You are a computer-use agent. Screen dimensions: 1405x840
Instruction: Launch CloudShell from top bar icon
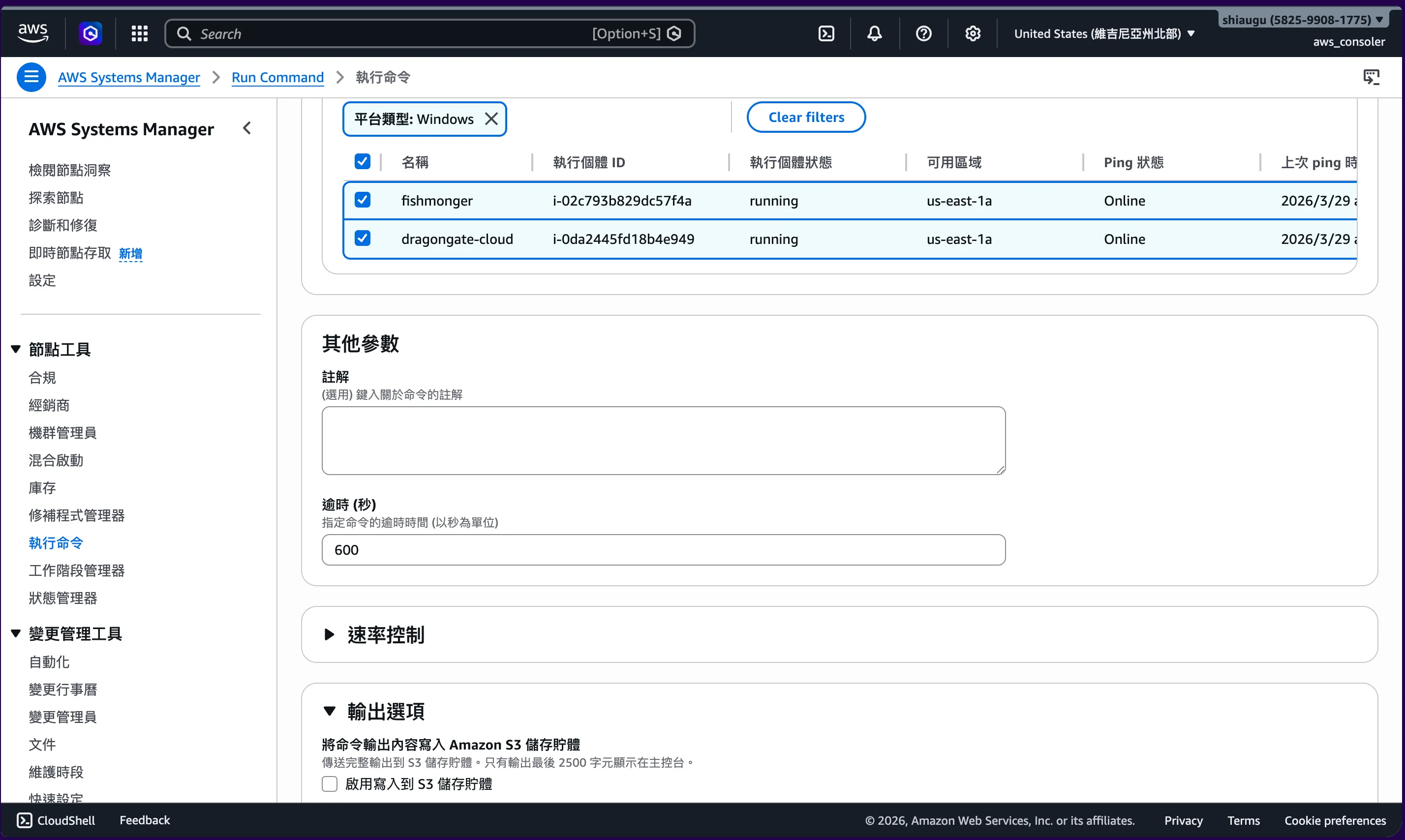(826, 33)
